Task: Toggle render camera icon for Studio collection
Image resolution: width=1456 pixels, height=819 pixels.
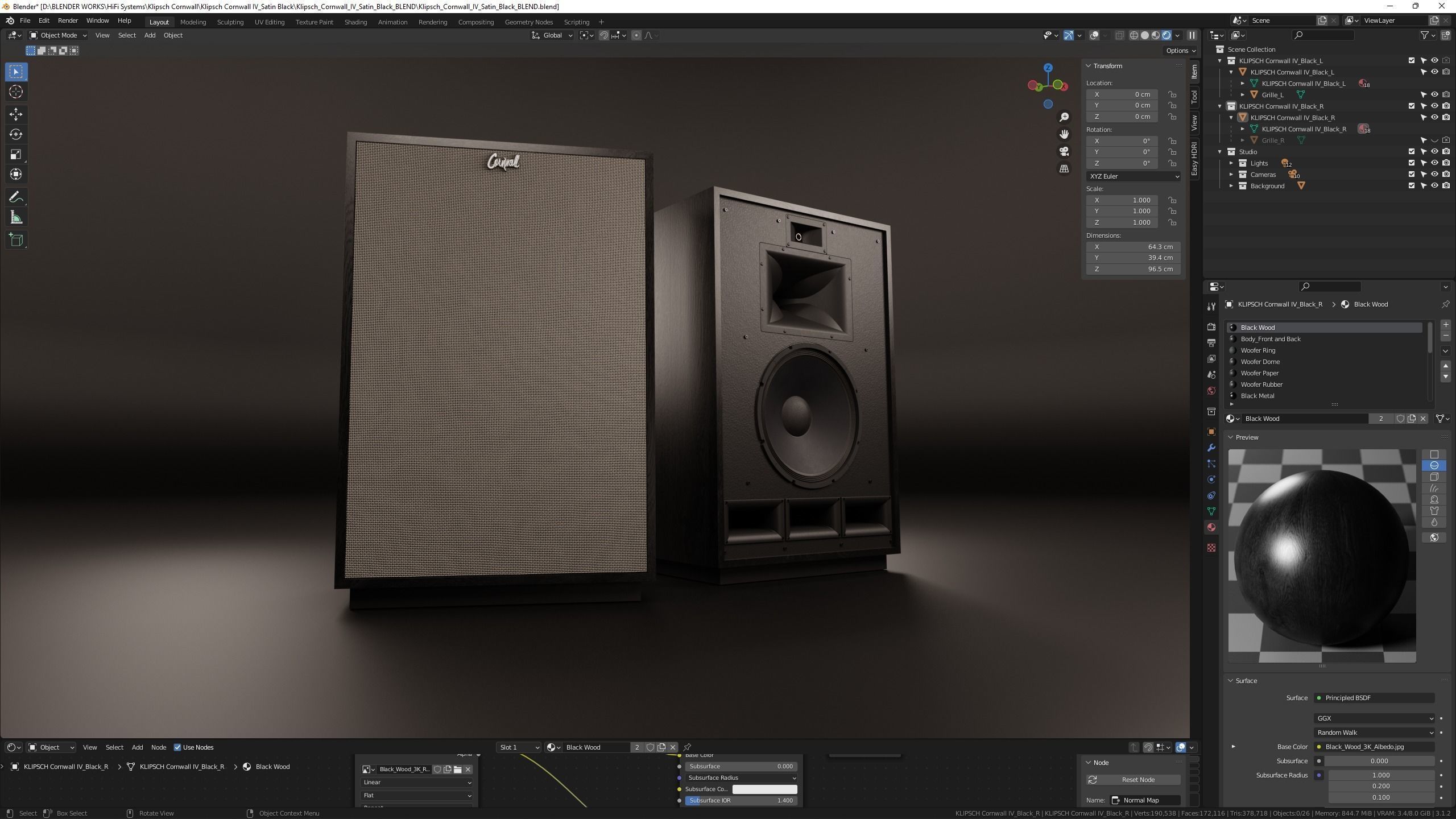Action: pos(1446,152)
